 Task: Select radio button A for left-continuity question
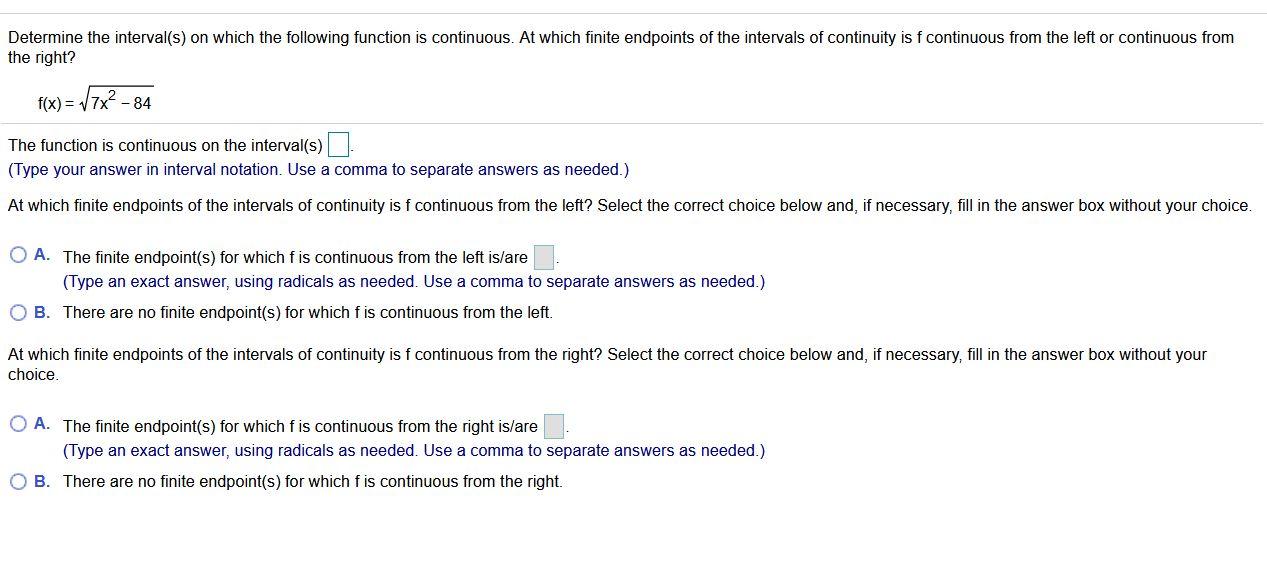[18, 254]
